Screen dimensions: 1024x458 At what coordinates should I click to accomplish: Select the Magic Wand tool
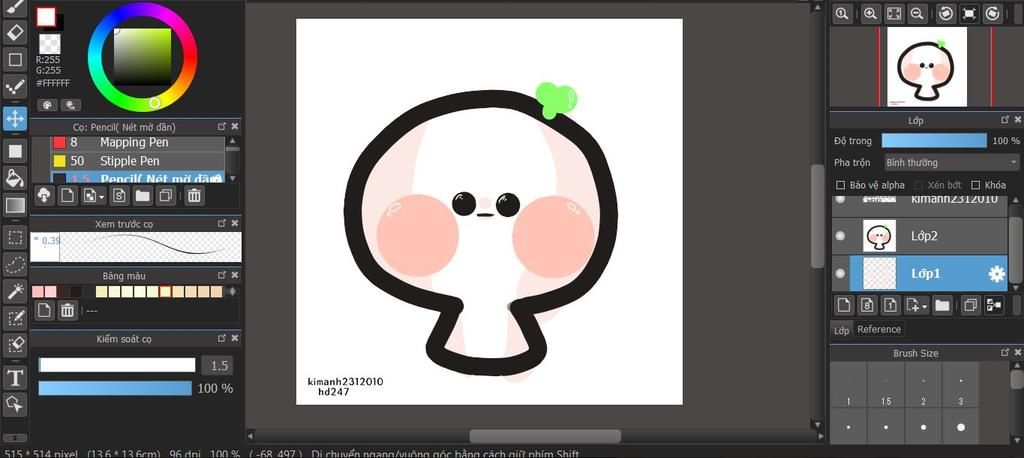15,291
